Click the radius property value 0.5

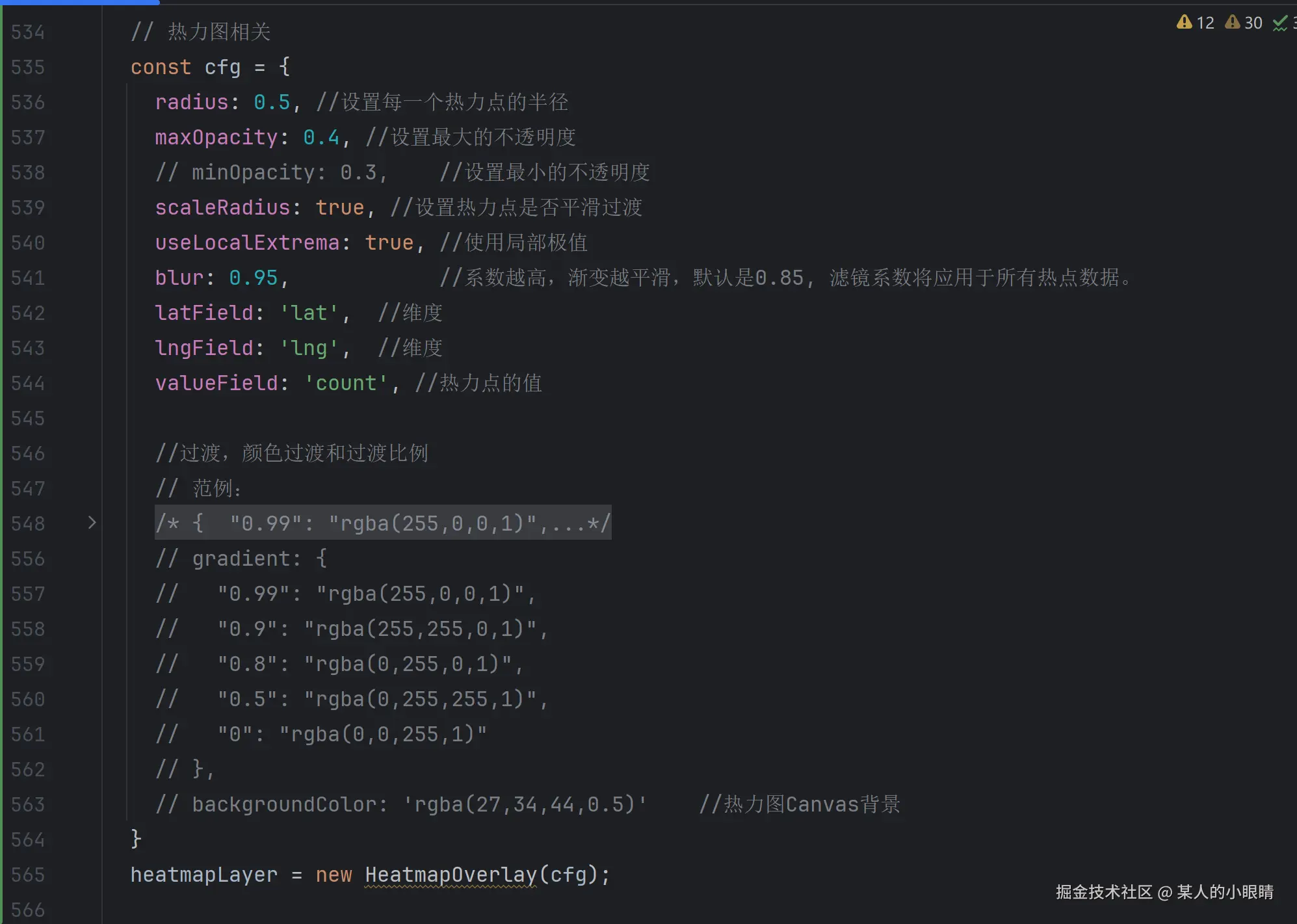tap(272, 102)
